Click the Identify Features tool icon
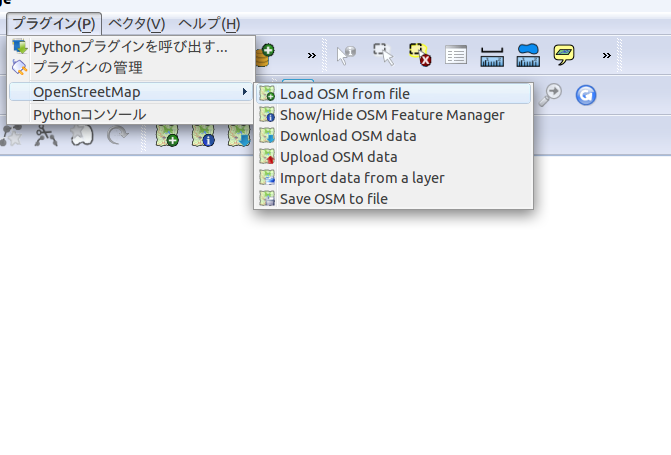Image resolution: width=671 pixels, height=455 pixels. tap(346, 55)
